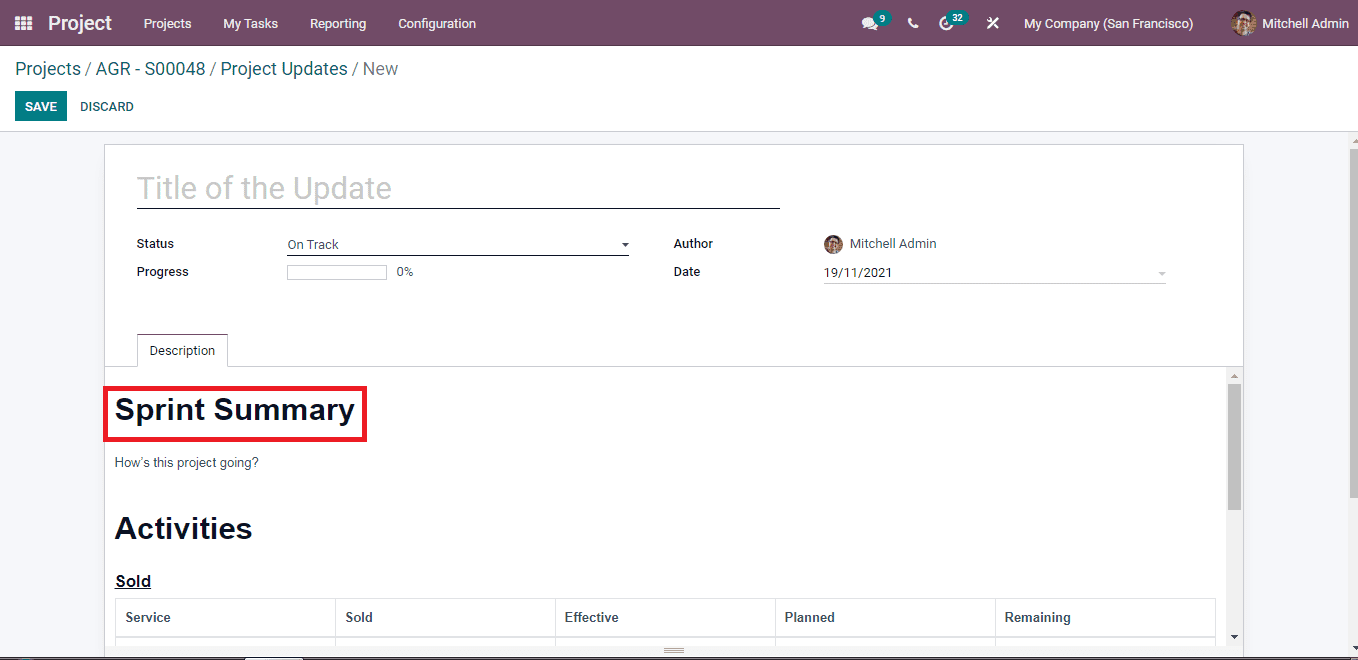Click the Author's profile picture
The height and width of the screenshot is (660, 1358).
(x=833, y=244)
